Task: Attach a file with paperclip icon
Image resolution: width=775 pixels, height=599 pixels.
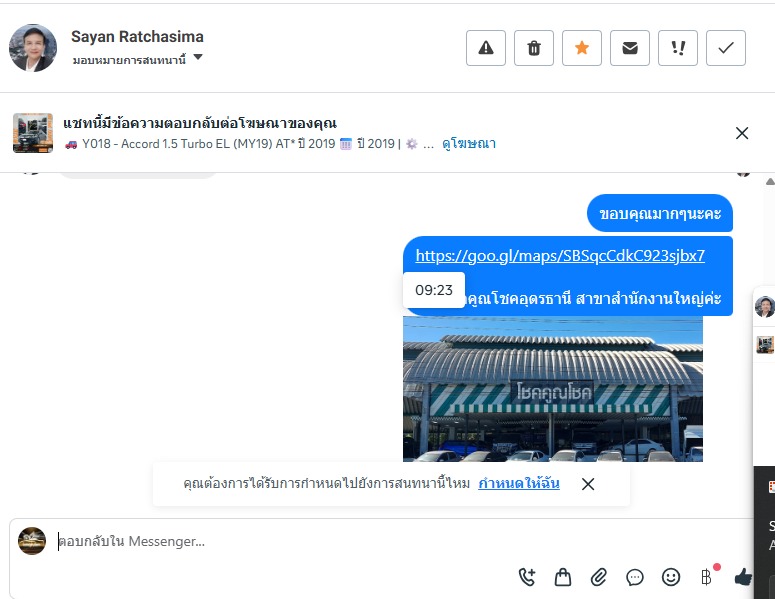Action: tap(599, 577)
